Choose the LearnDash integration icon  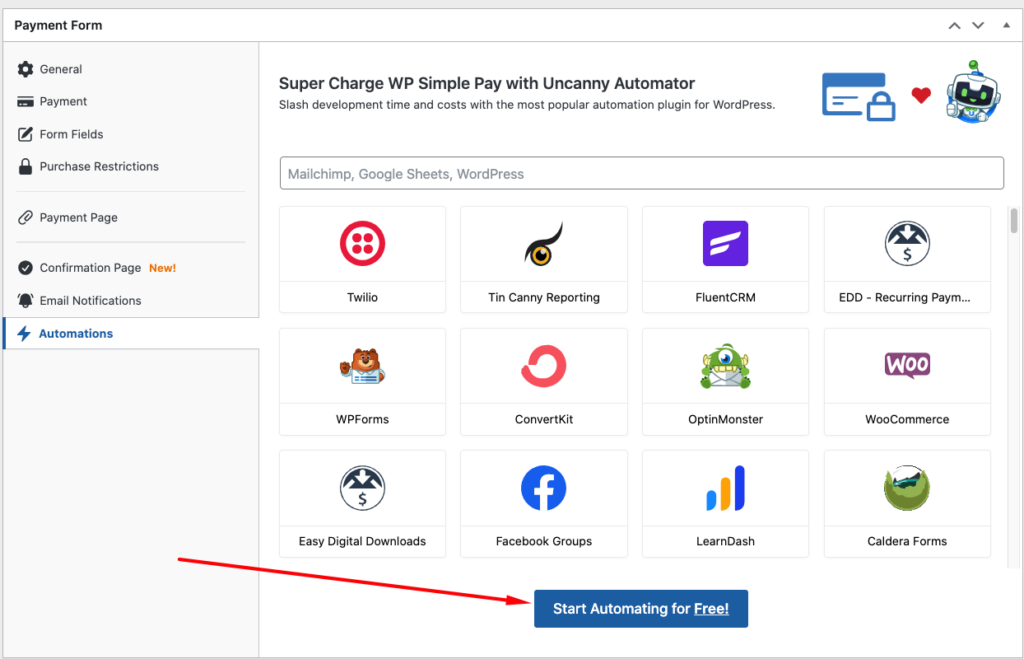click(725, 488)
